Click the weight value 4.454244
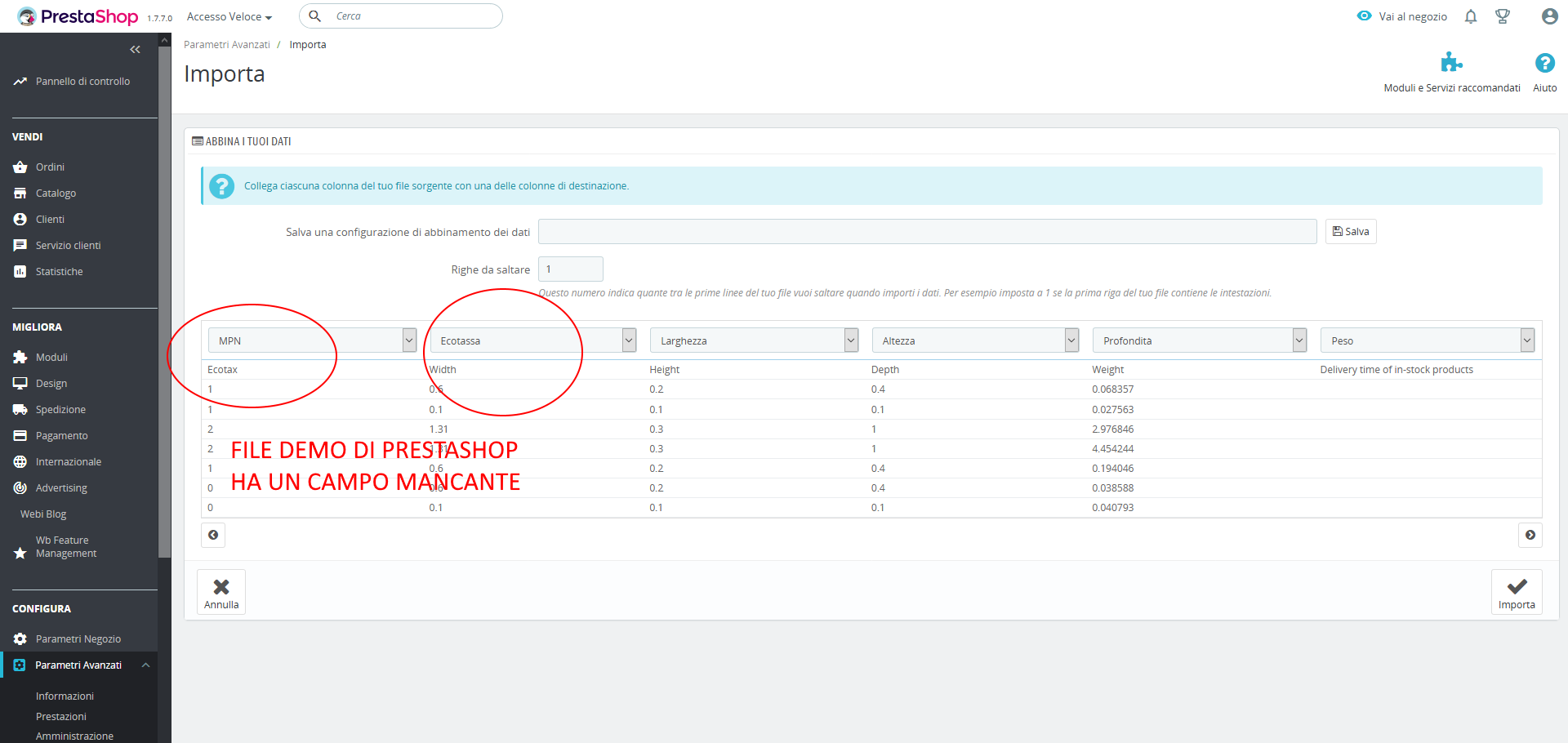This screenshot has width=1568, height=743. (1112, 449)
